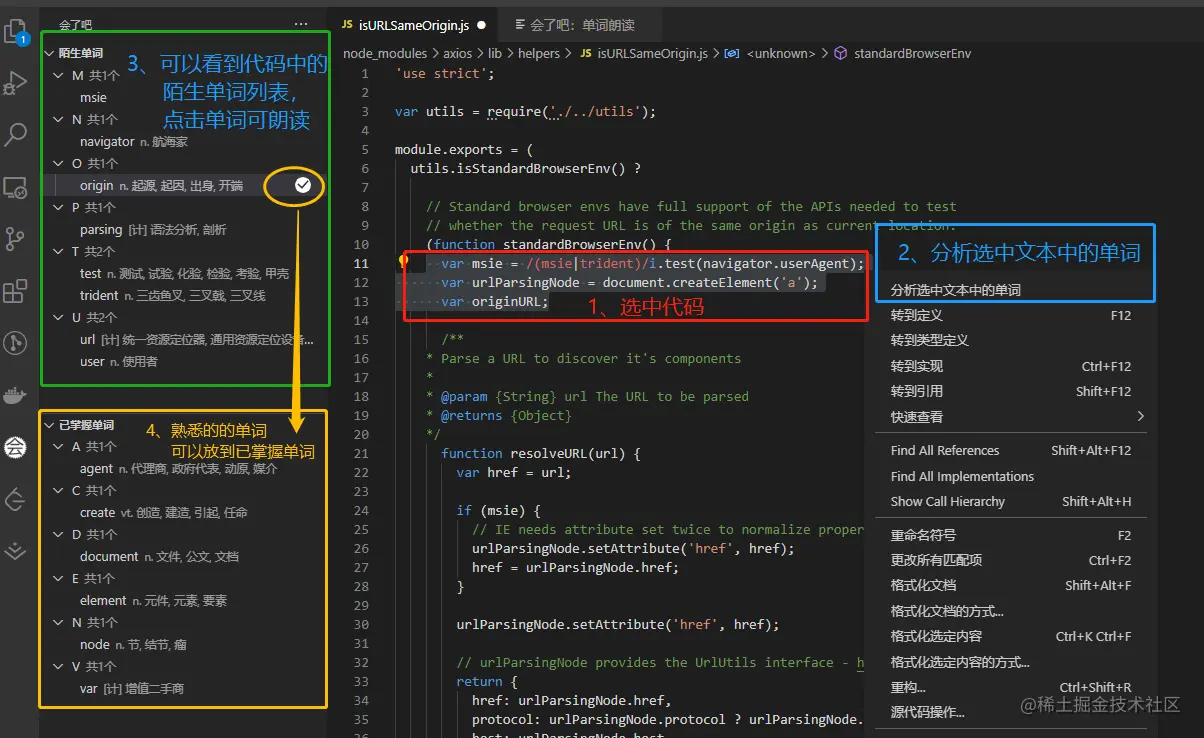
Task: Open the 会了吧 activity bar icon
Action: (x=16, y=447)
